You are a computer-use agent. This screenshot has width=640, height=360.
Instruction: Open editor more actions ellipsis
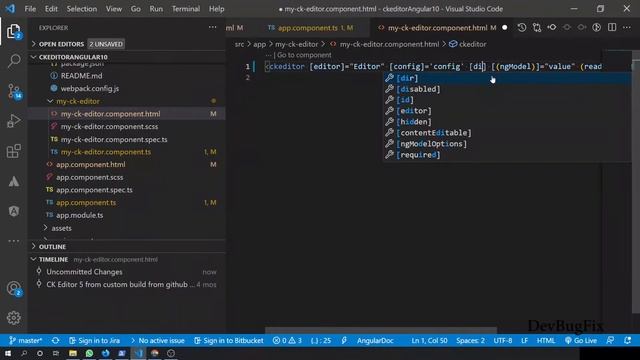pos(627,27)
